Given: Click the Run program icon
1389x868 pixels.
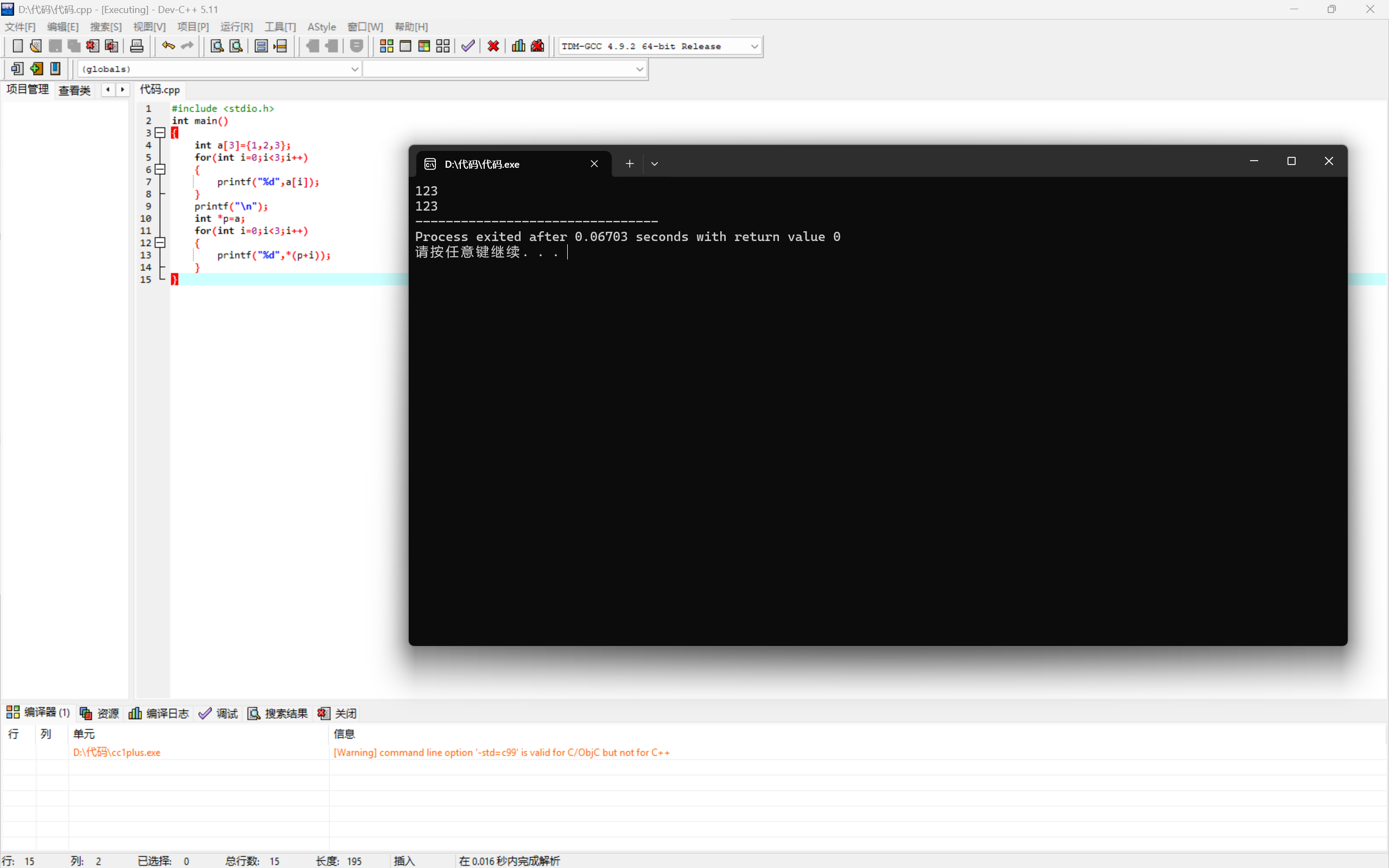Looking at the screenshot, I should 405,46.
